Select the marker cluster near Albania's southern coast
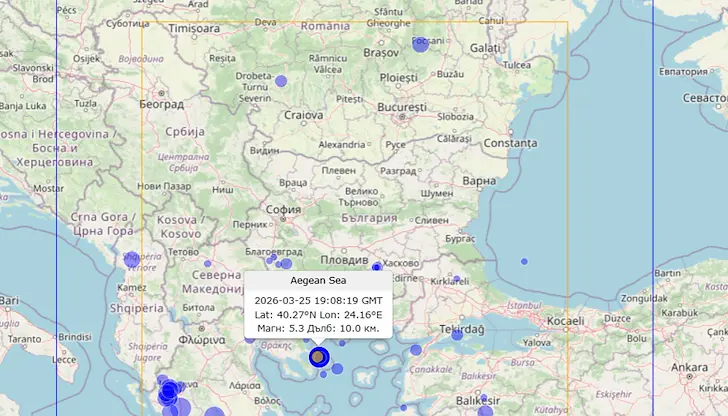This screenshot has height=416, width=728. [168, 391]
